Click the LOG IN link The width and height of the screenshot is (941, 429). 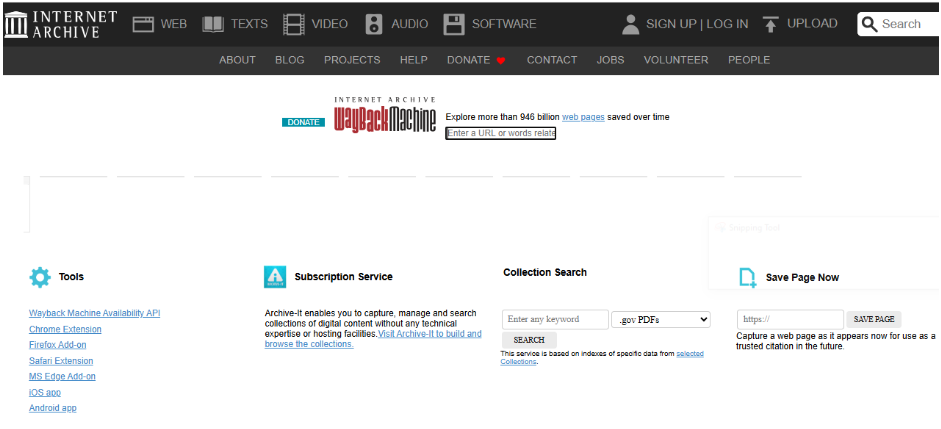[727, 24]
